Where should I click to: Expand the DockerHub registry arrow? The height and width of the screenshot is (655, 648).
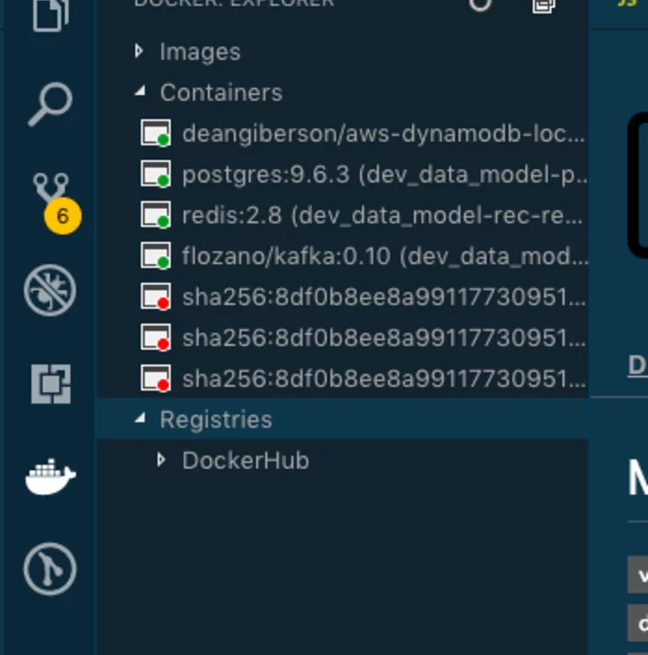(161, 460)
